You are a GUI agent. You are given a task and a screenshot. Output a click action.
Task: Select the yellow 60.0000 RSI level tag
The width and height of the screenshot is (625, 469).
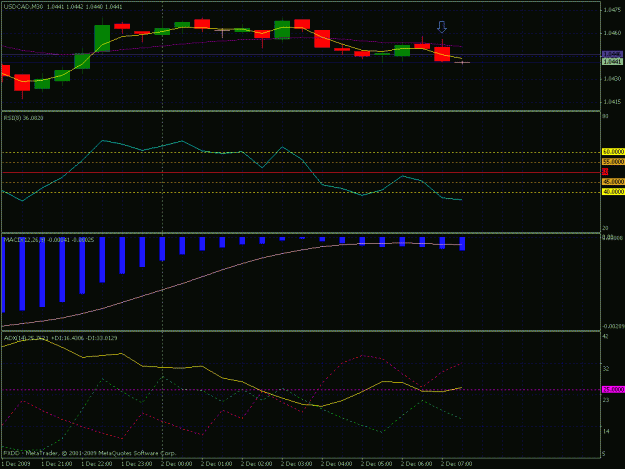coord(613,152)
